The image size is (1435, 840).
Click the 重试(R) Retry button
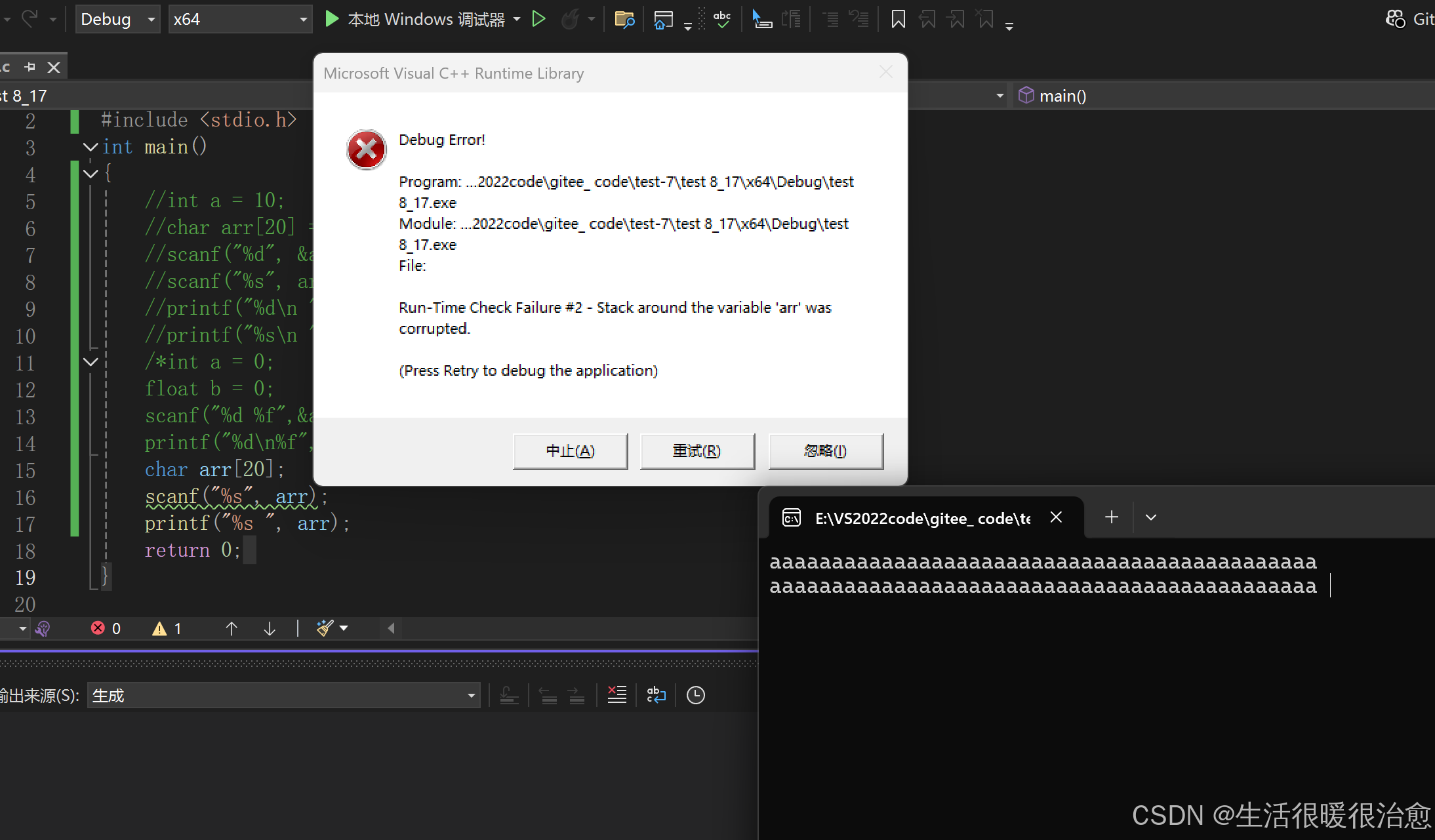[697, 451]
